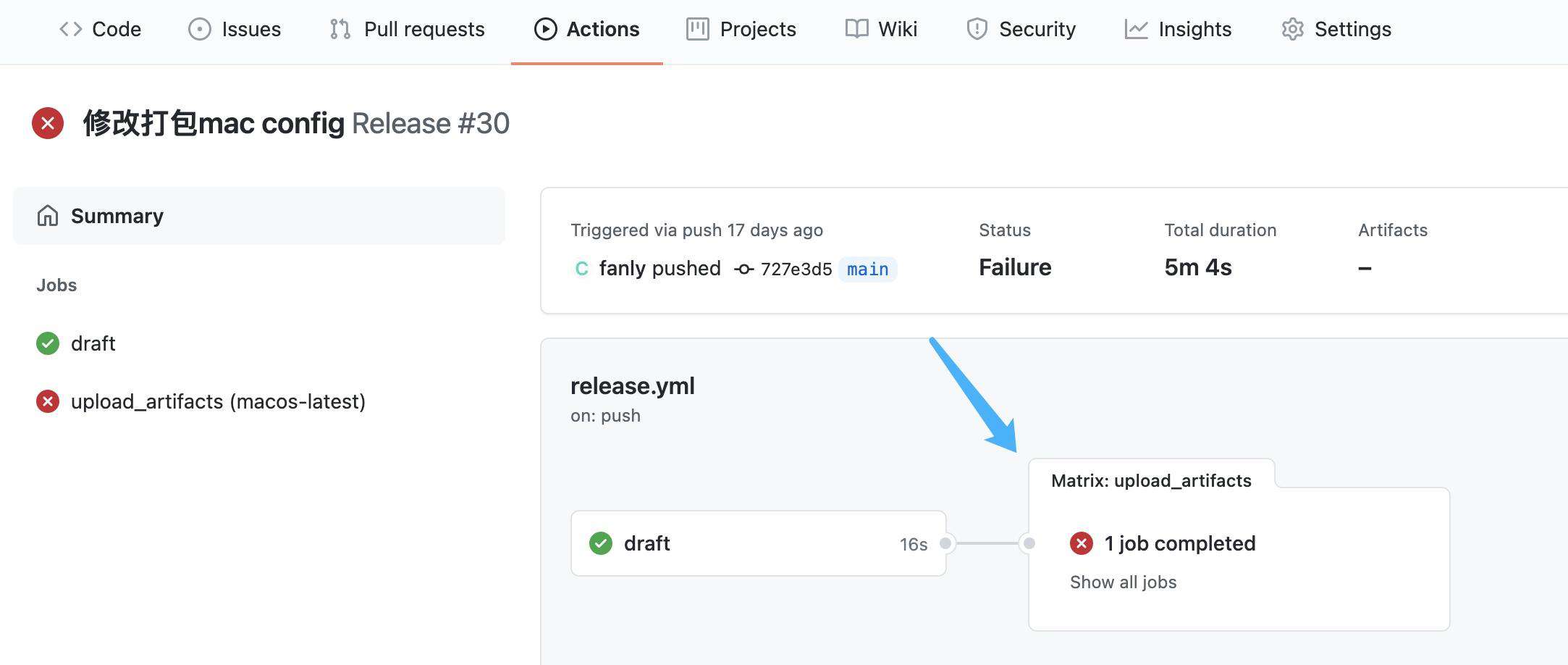Go to the Issues tab

tap(235, 29)
